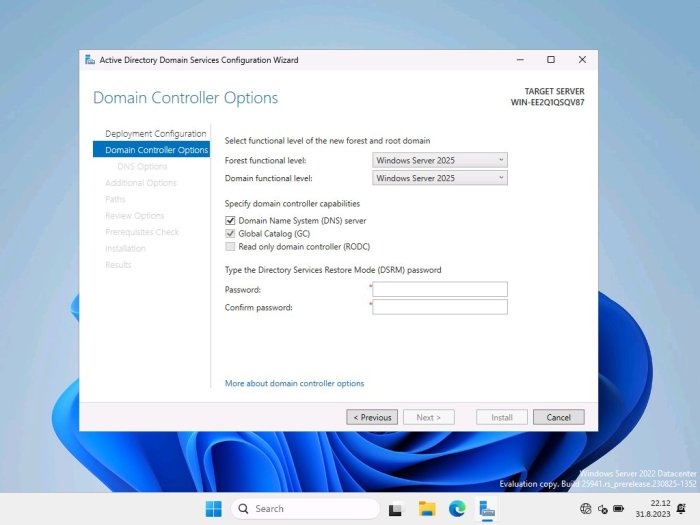700x525 pixels.
Task: Click the volume tray icon
Action: tap(602, 509)
